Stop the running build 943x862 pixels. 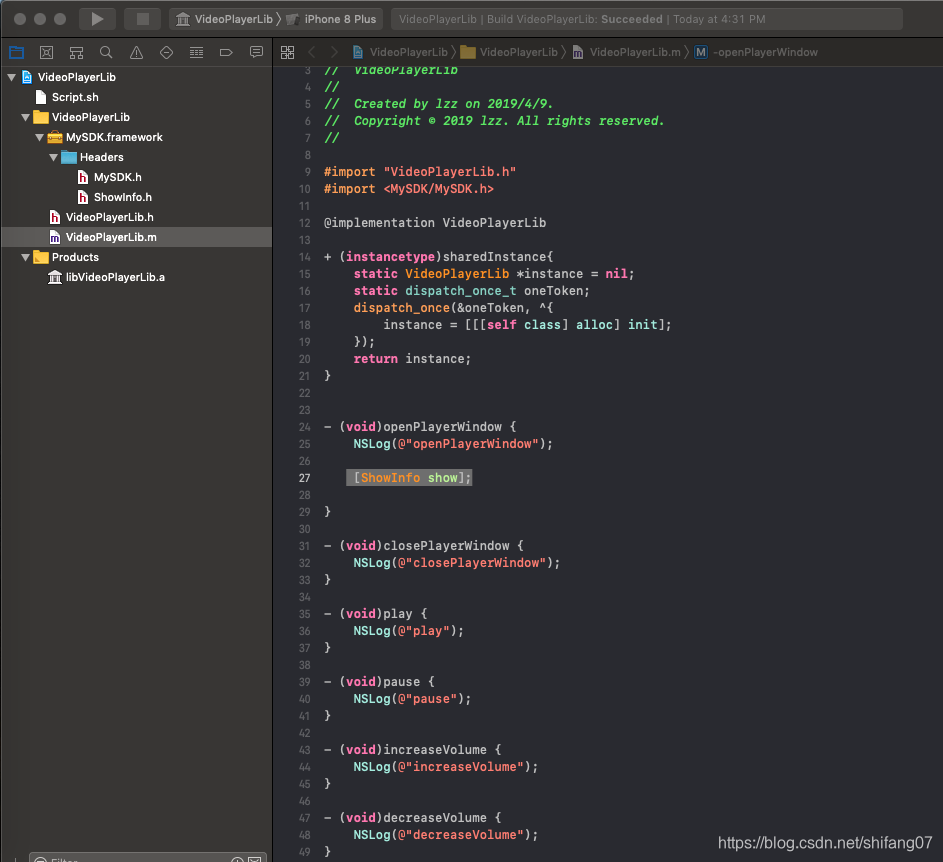point(143,19)
